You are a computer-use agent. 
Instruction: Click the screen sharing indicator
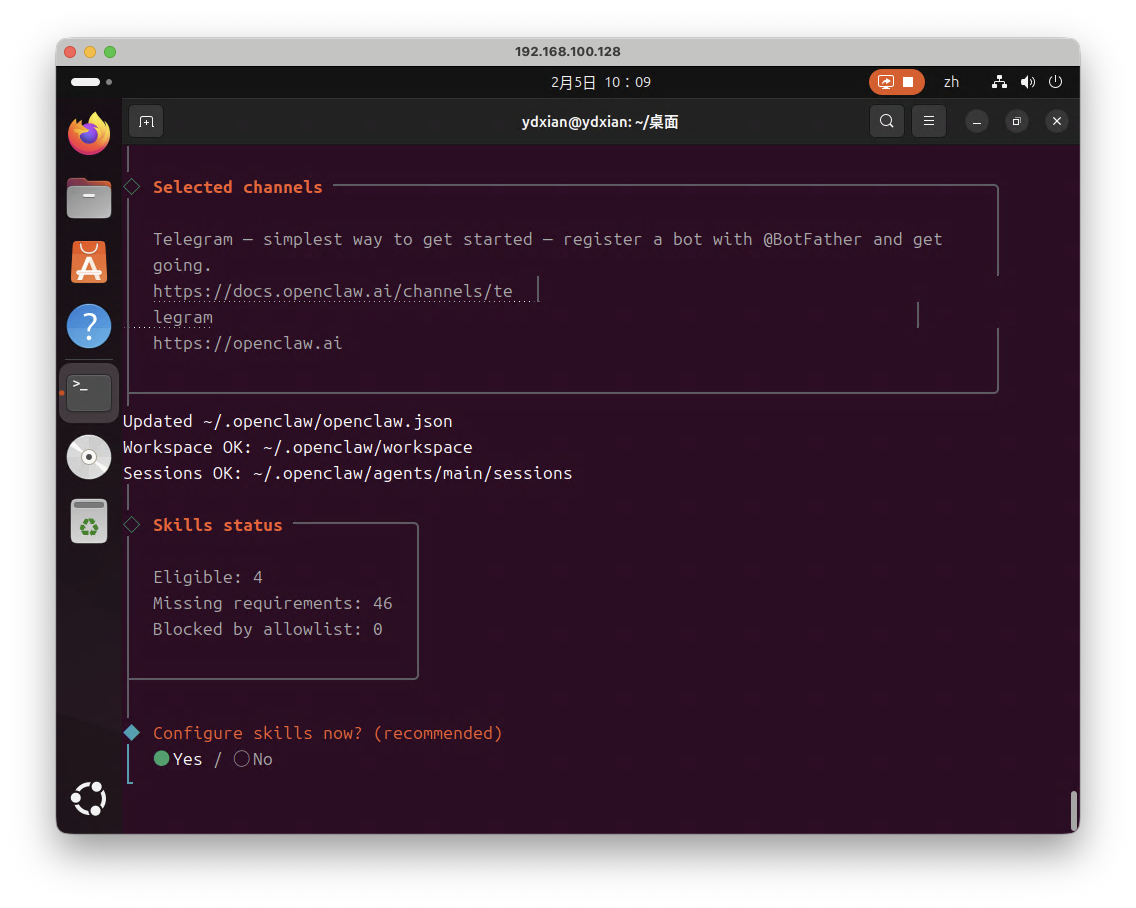pos(896,82)
